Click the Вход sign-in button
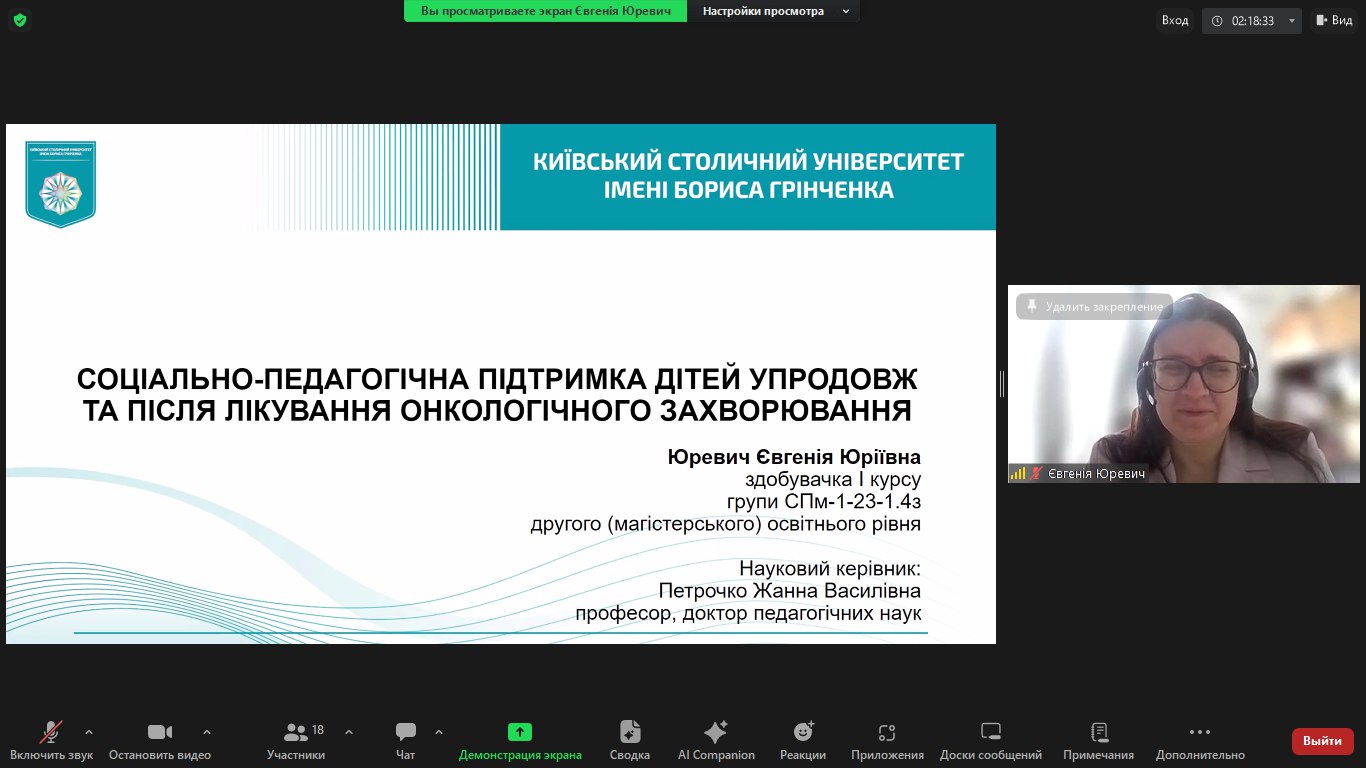This screenshot has width=1366, height=768. [x=1175, y=20]
